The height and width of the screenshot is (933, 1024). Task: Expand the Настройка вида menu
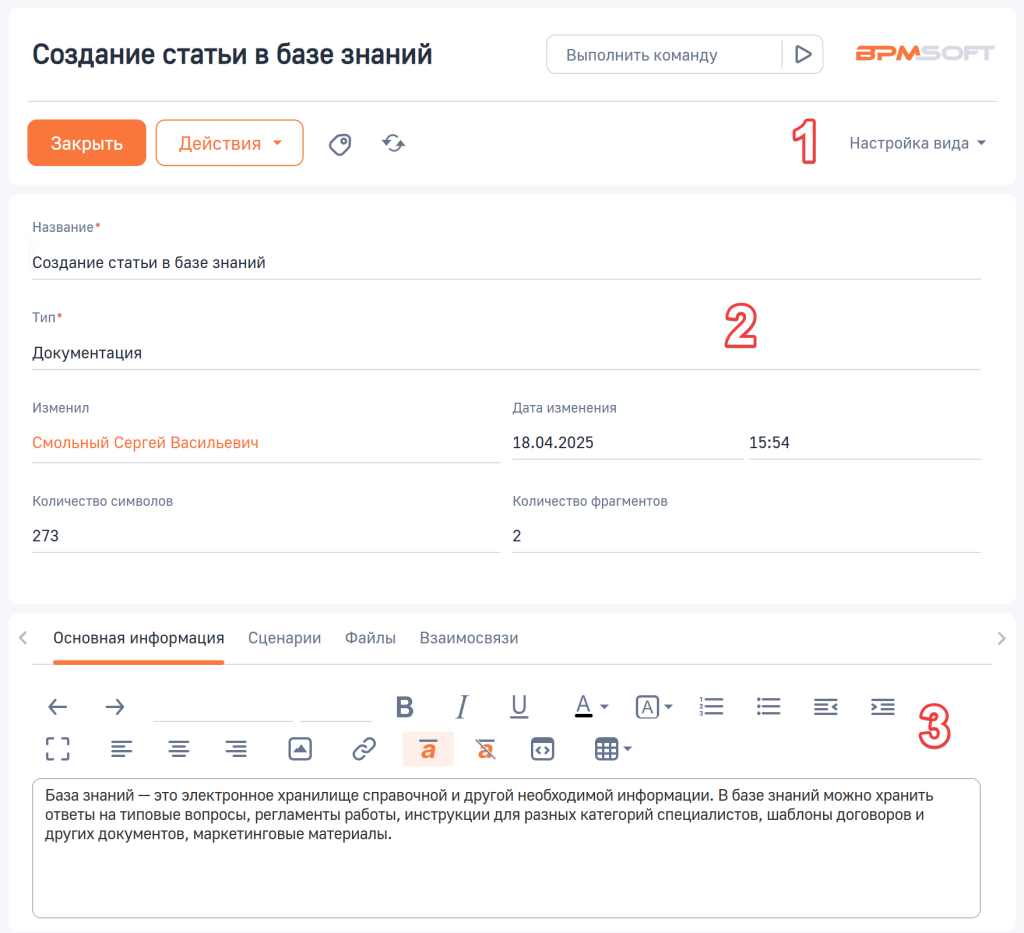coord(918,143)
